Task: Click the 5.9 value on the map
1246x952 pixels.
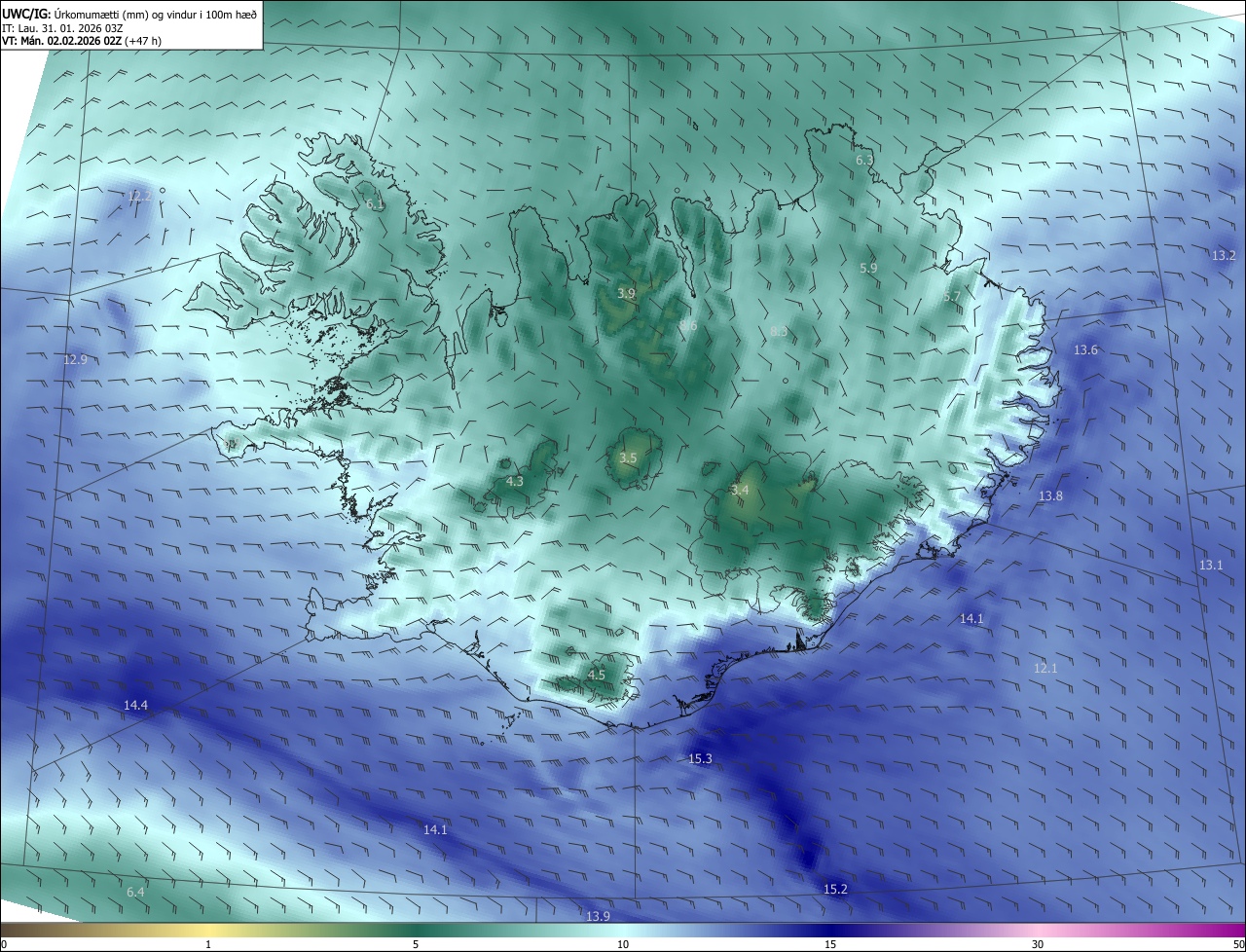Action: [868, 269]
